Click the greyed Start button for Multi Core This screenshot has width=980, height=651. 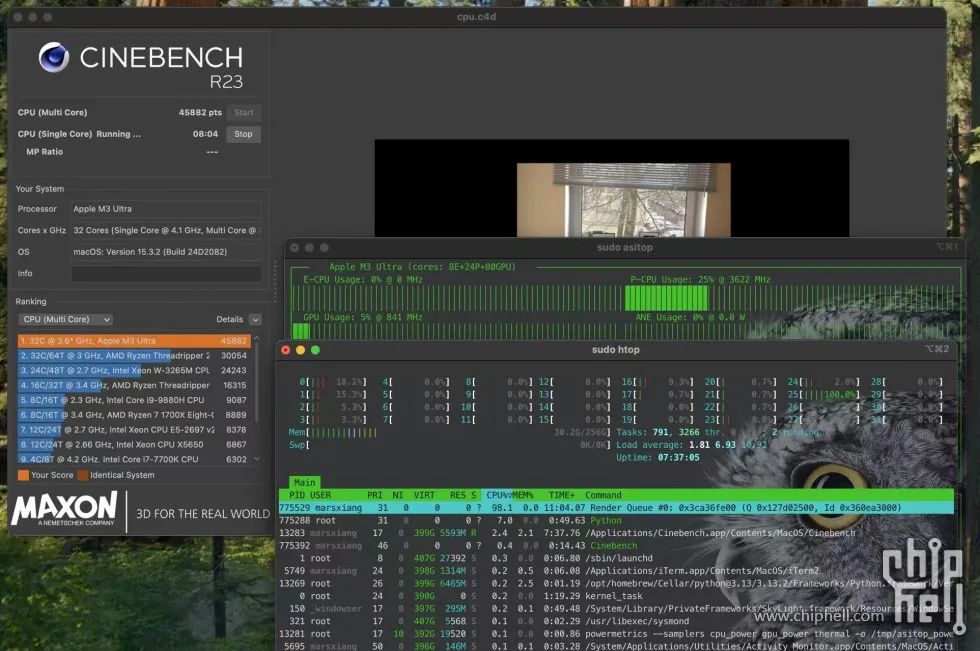pos(244,112)
